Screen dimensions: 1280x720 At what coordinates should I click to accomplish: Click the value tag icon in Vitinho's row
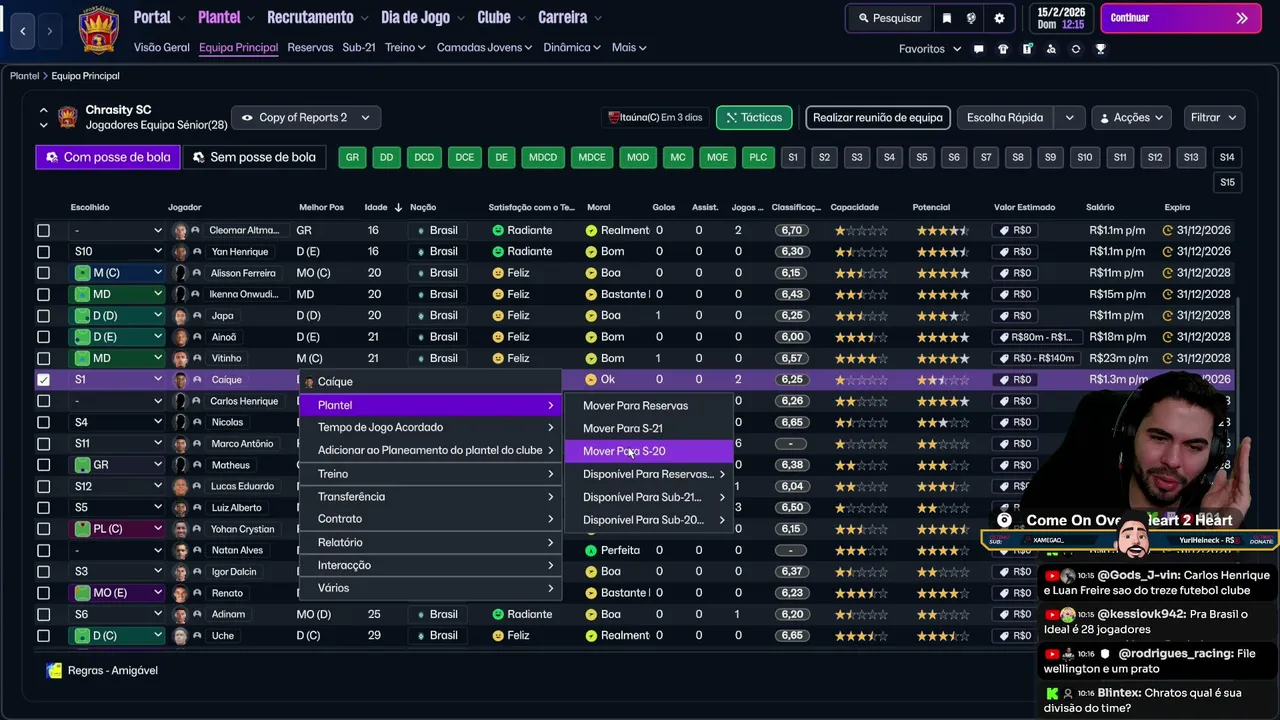1004,358
